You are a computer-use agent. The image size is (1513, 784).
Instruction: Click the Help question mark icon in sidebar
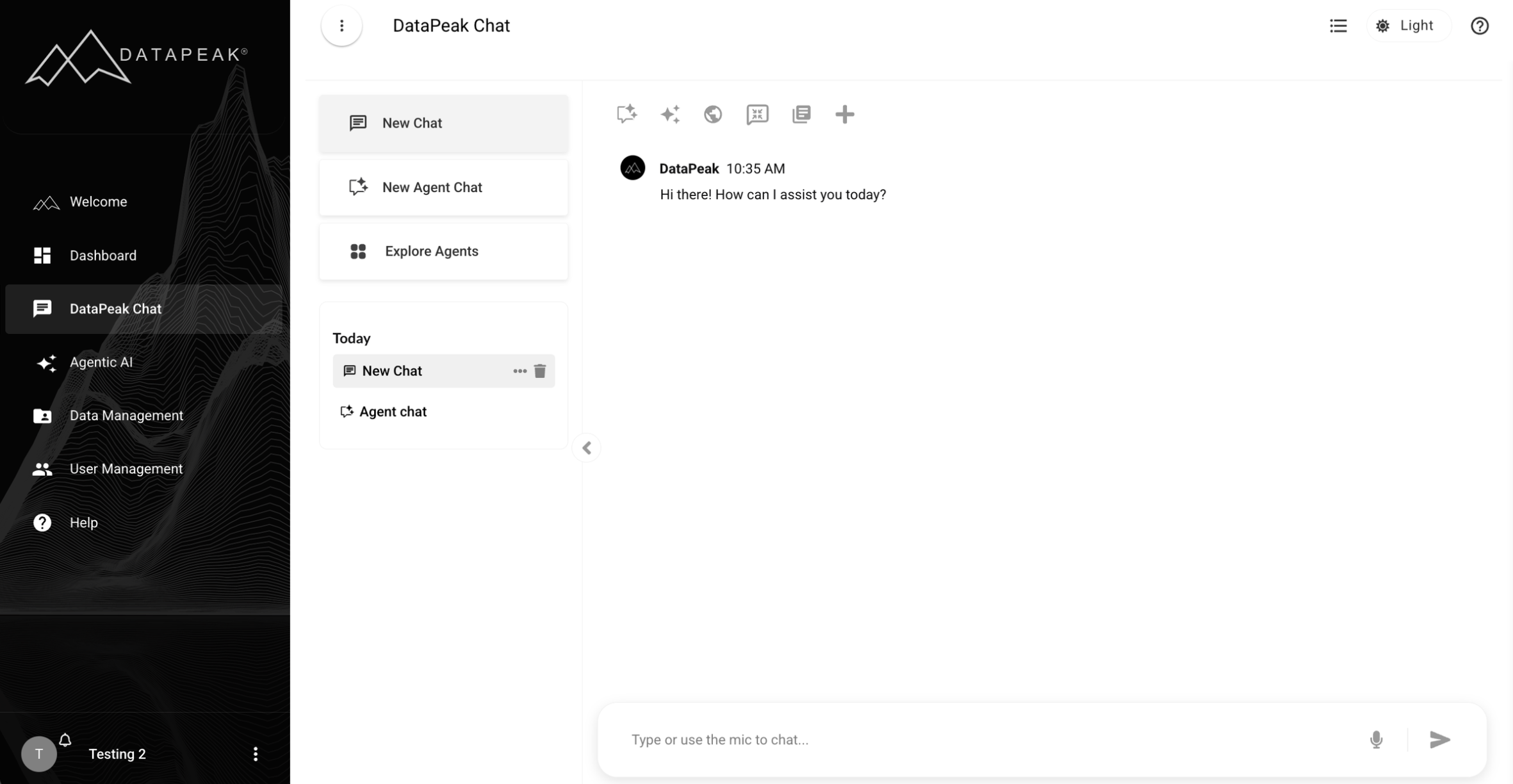pyautogui.click(x=42, y=523)
